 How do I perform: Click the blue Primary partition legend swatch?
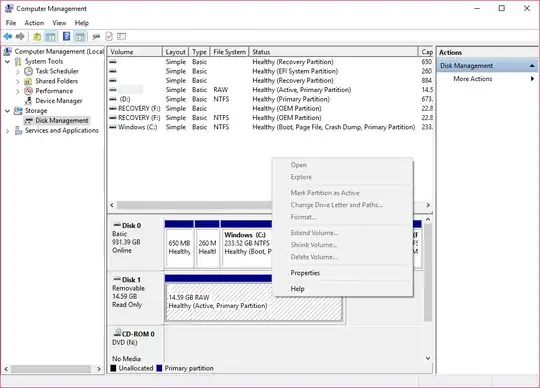pos(159,368)
